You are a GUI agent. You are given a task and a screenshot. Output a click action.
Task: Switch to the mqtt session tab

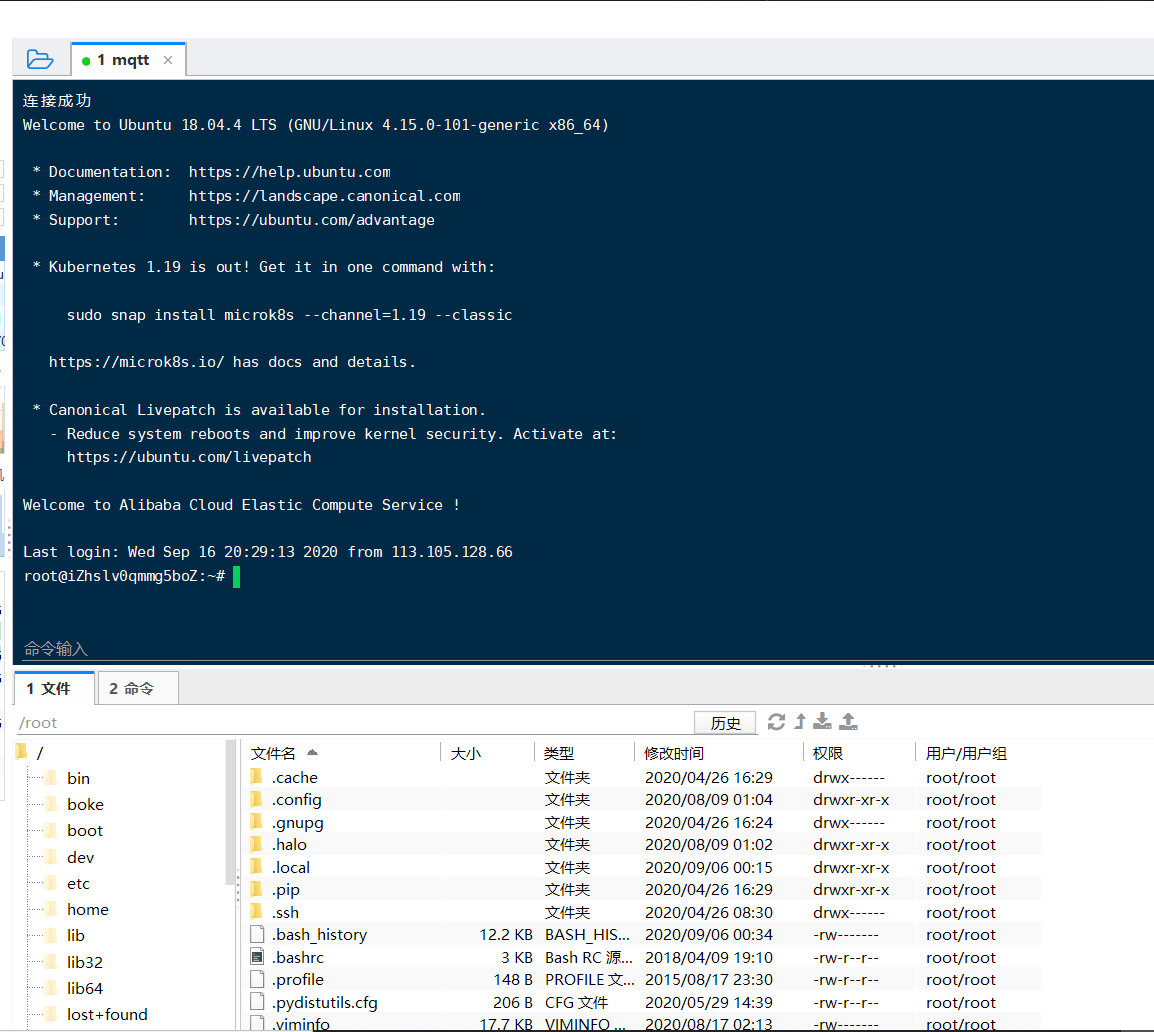click(x=121, y=60)
